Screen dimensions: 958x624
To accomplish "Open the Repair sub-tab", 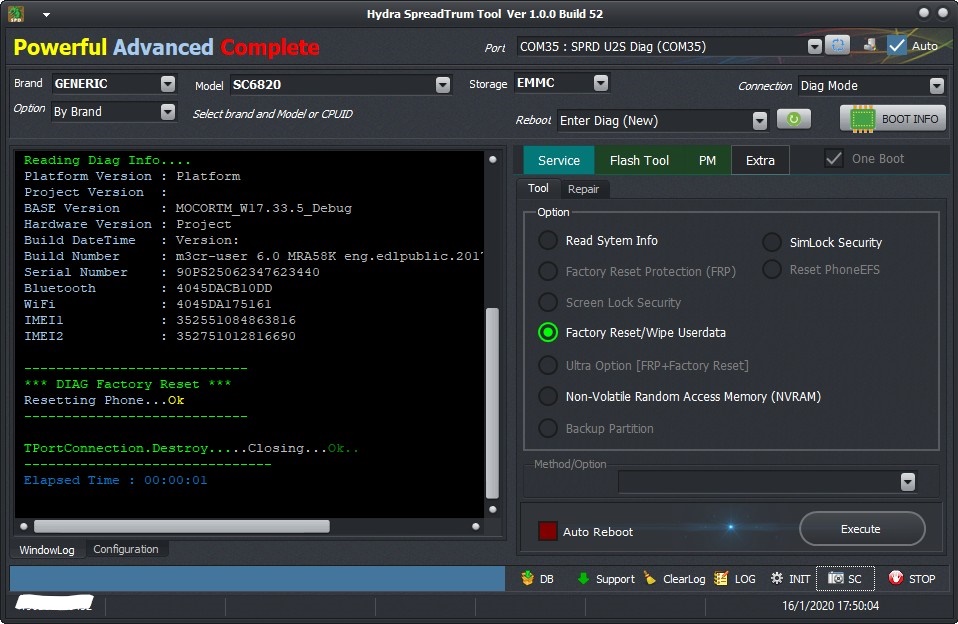I will [583, 189].
